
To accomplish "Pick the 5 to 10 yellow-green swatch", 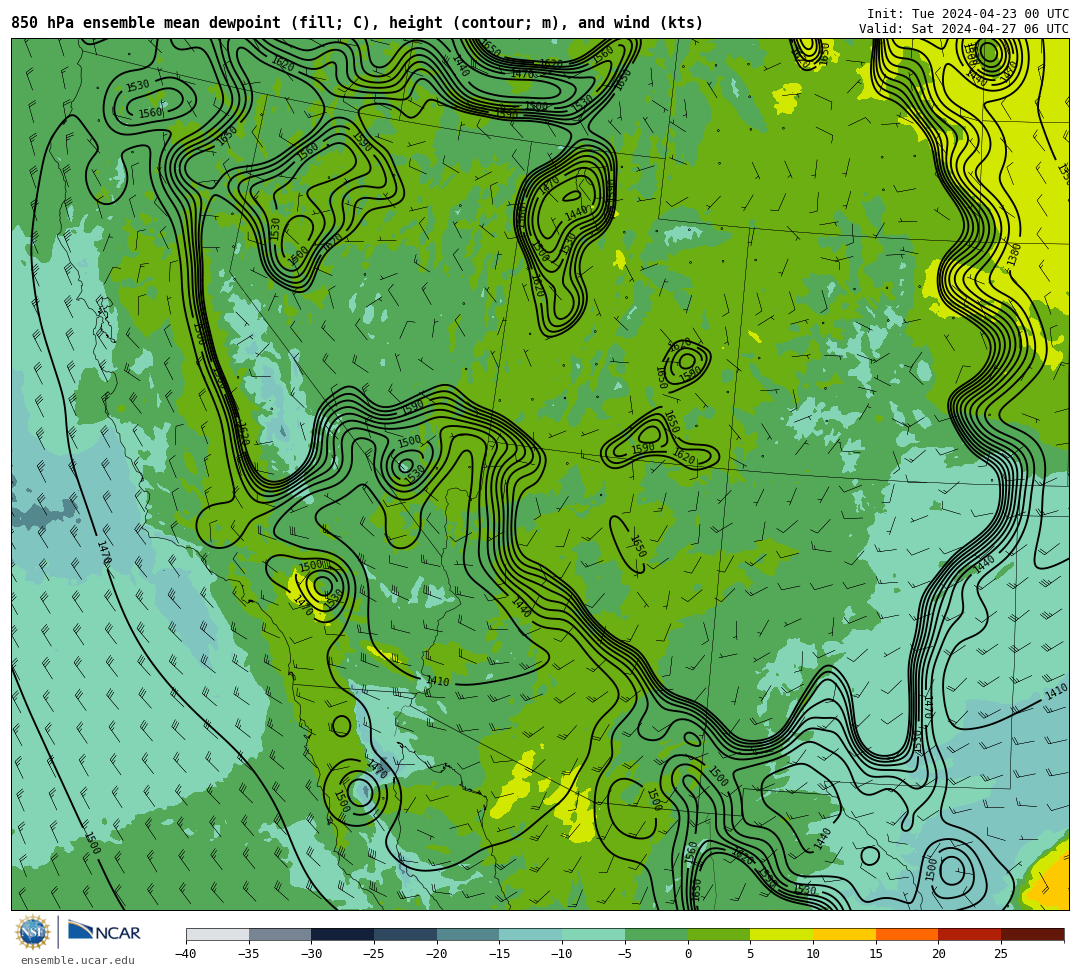I will coord(782,934).
